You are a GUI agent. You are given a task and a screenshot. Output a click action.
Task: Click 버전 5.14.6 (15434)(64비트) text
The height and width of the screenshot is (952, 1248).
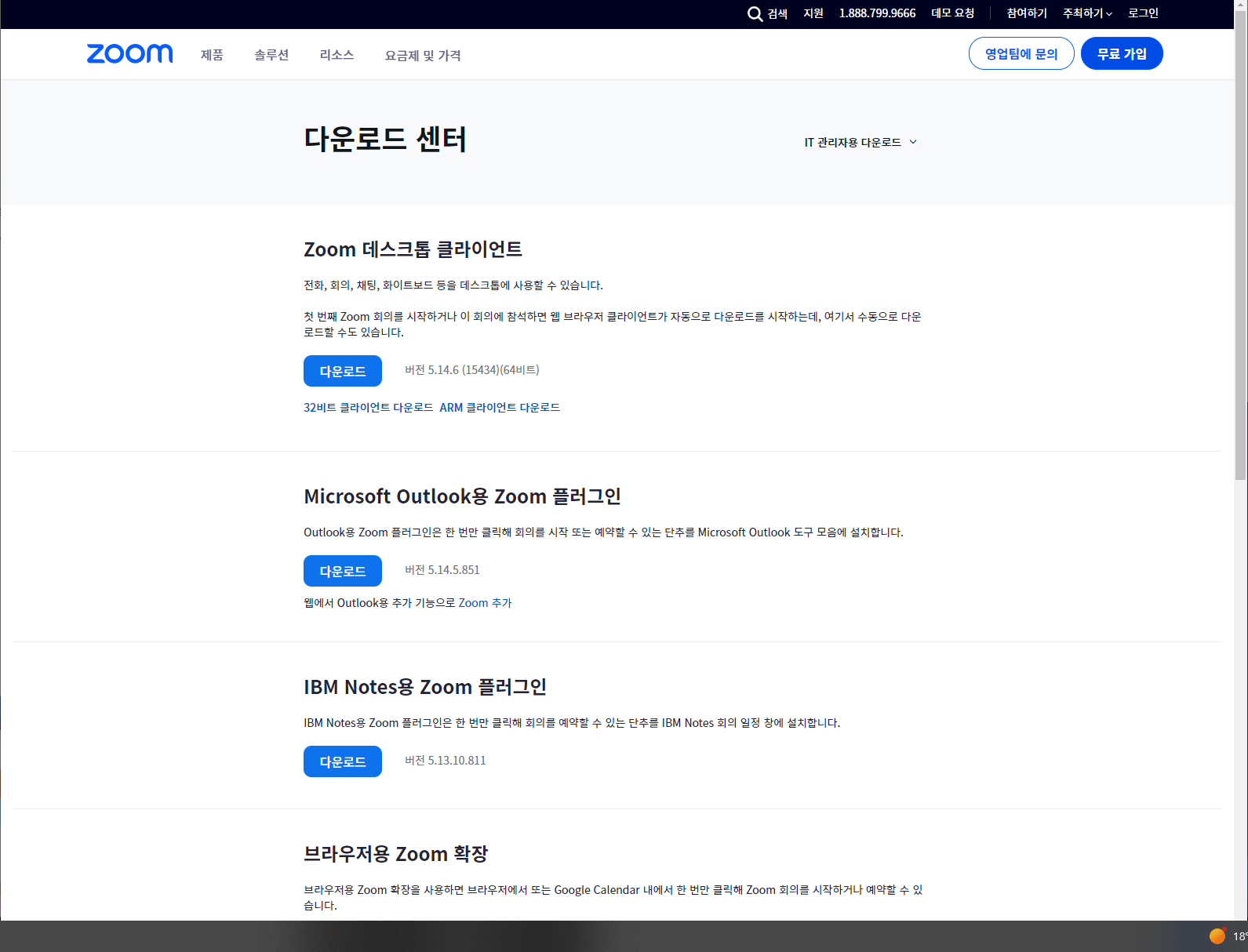(472, 370)
